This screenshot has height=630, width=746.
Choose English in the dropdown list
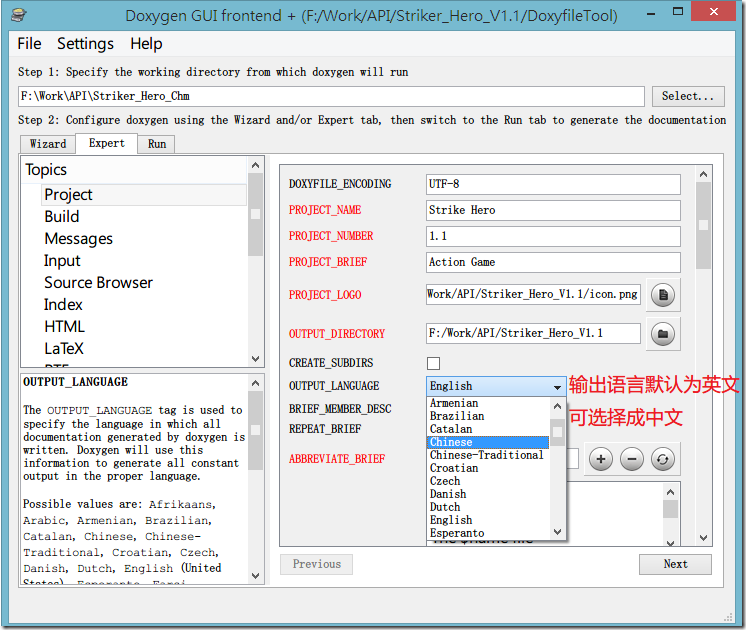click(x=488, y=520)
